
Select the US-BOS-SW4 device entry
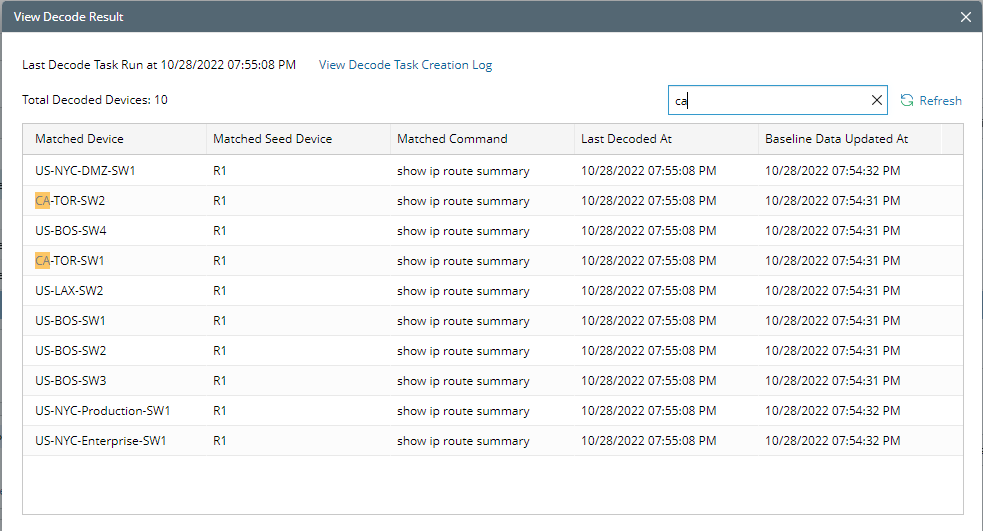[493, 231]
